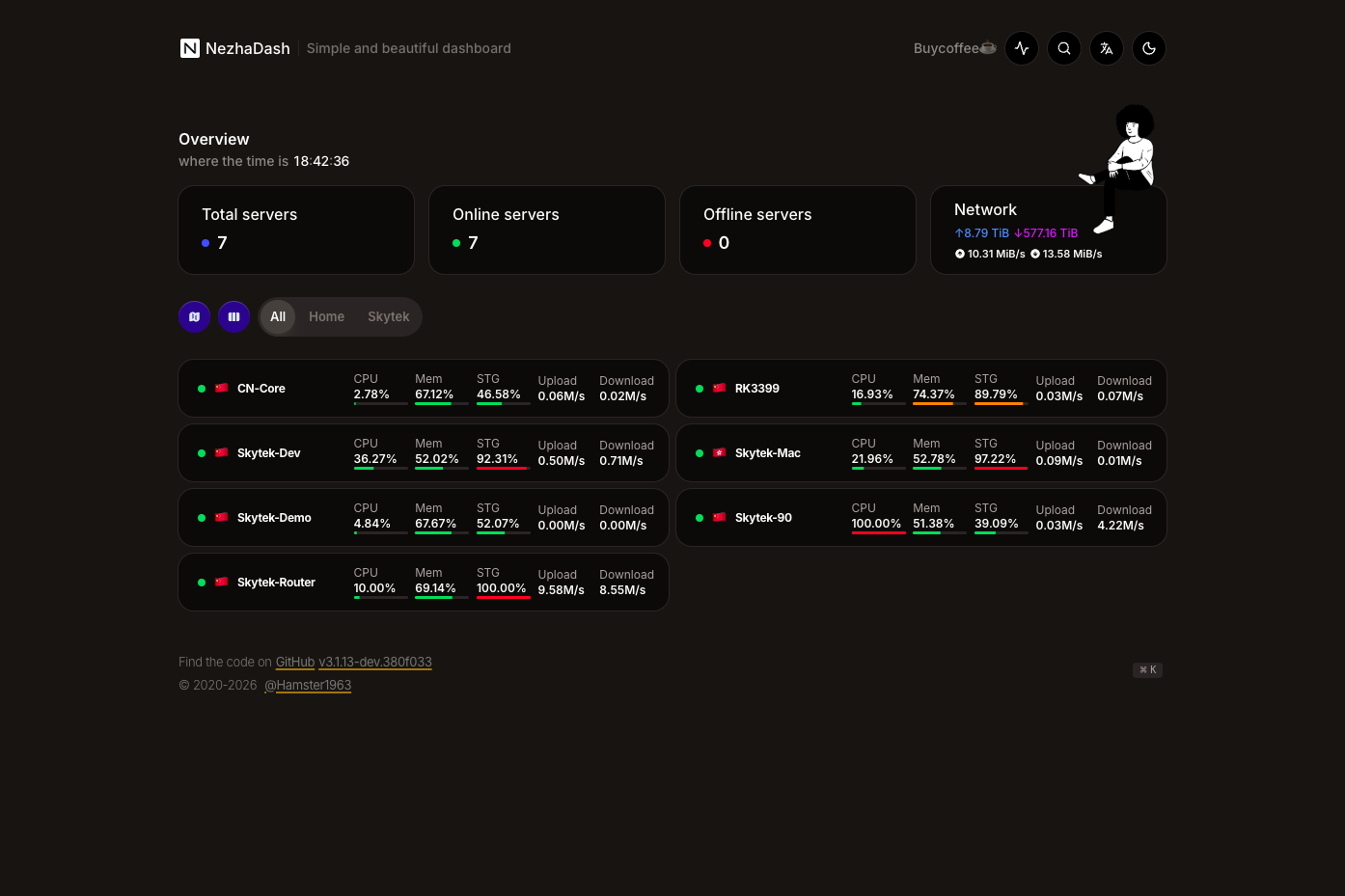1345x896 pixels.
Task: Open the language switcher icon
Action: (x=1107, y=48)
